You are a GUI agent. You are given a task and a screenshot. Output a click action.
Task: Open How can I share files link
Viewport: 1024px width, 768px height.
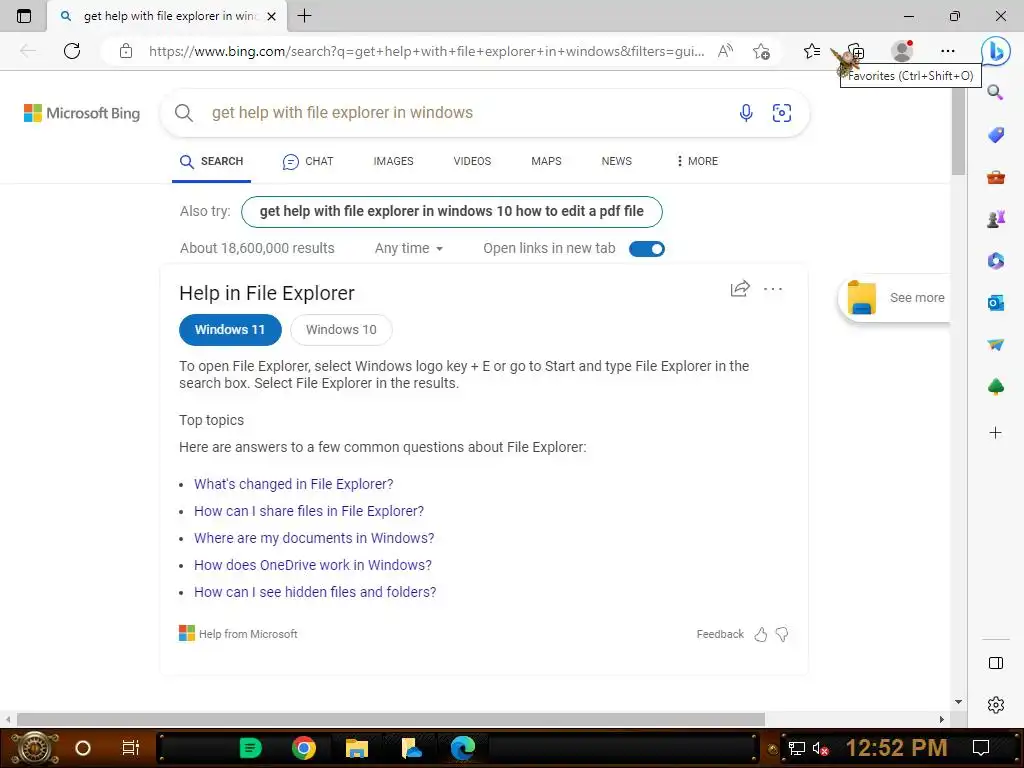(309, 511)
